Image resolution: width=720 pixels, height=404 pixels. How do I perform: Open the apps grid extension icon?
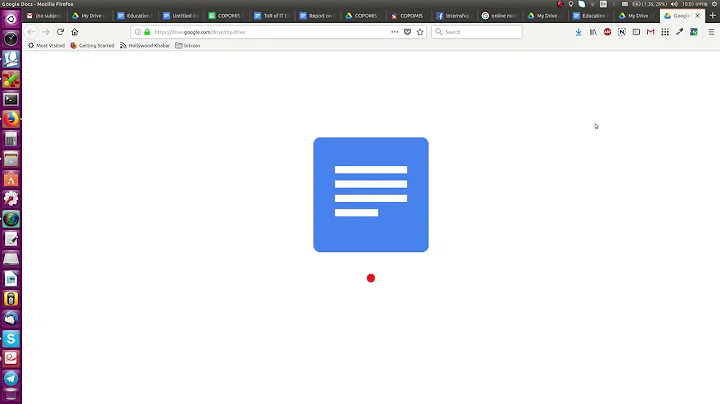(665, 32)
